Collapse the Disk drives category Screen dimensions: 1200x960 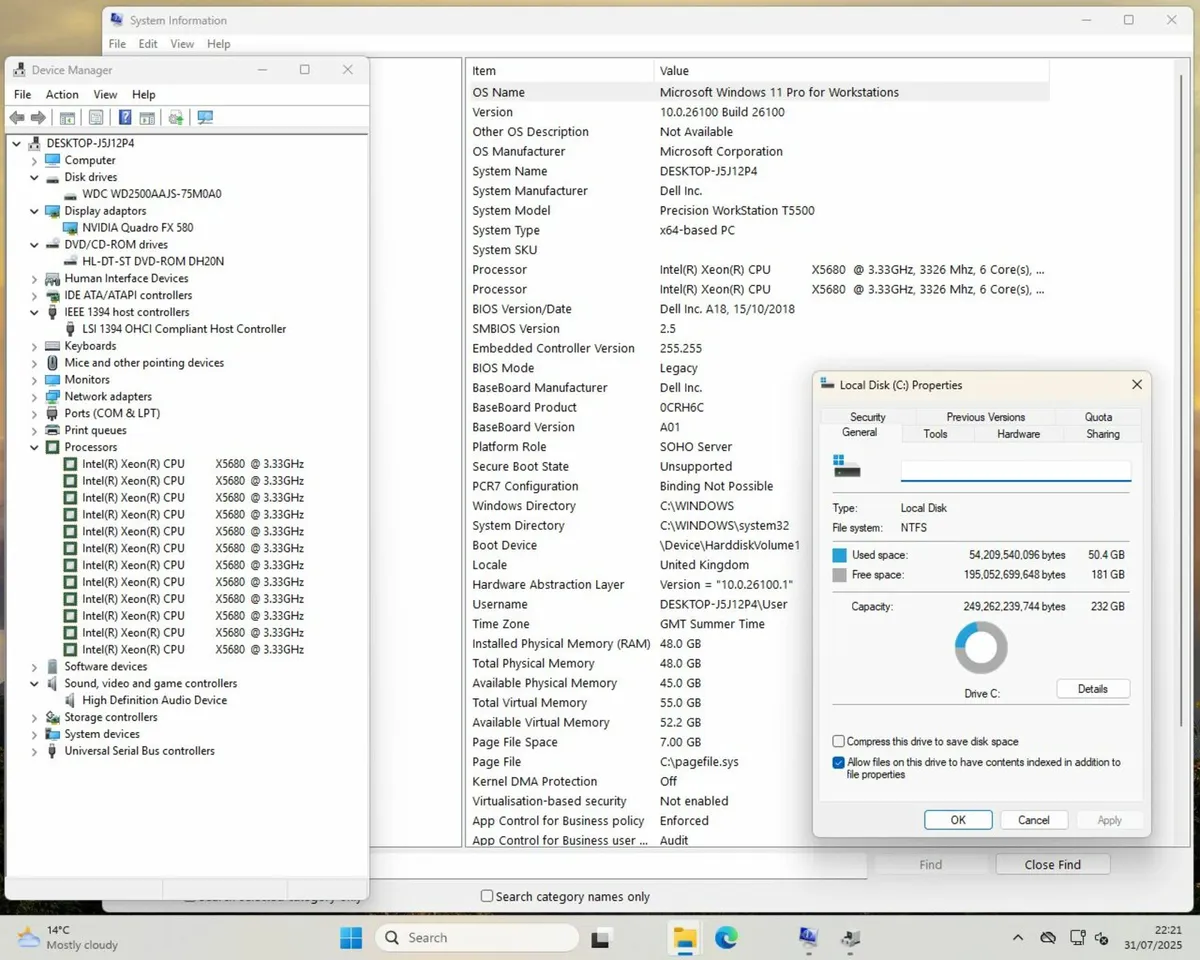(34, 177)
